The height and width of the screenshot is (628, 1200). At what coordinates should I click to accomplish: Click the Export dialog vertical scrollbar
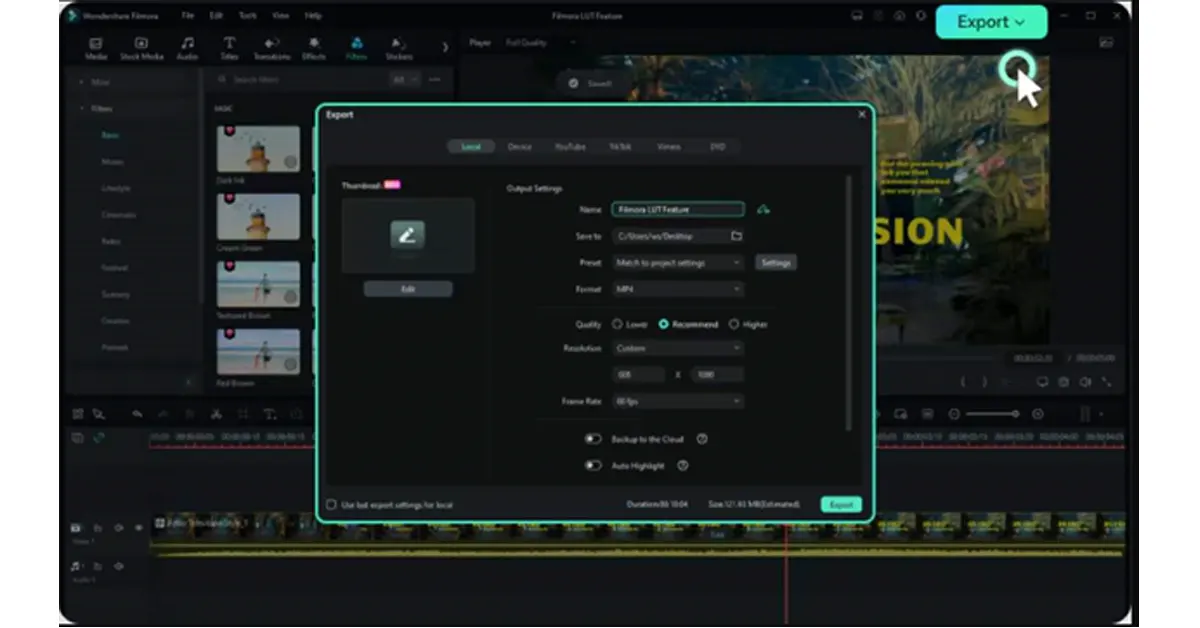point(849,305)
